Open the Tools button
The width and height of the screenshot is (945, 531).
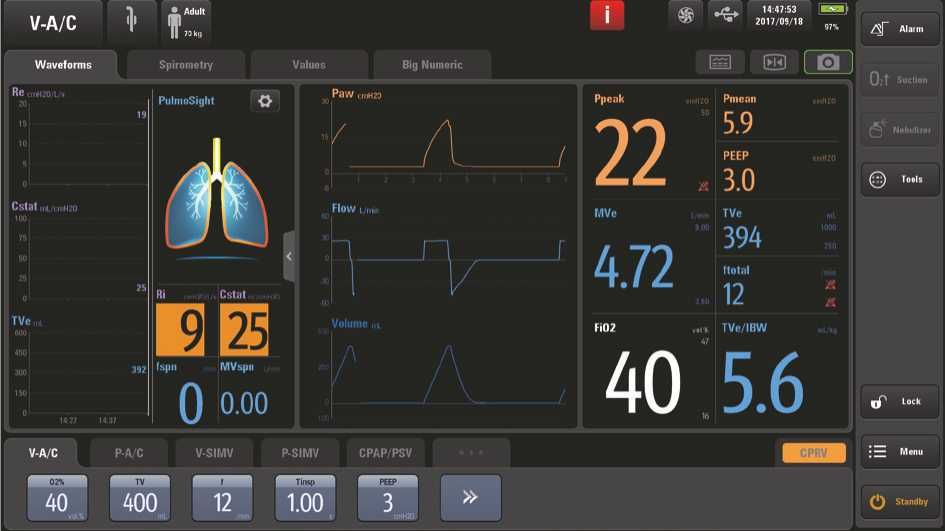tap(899, 179)
